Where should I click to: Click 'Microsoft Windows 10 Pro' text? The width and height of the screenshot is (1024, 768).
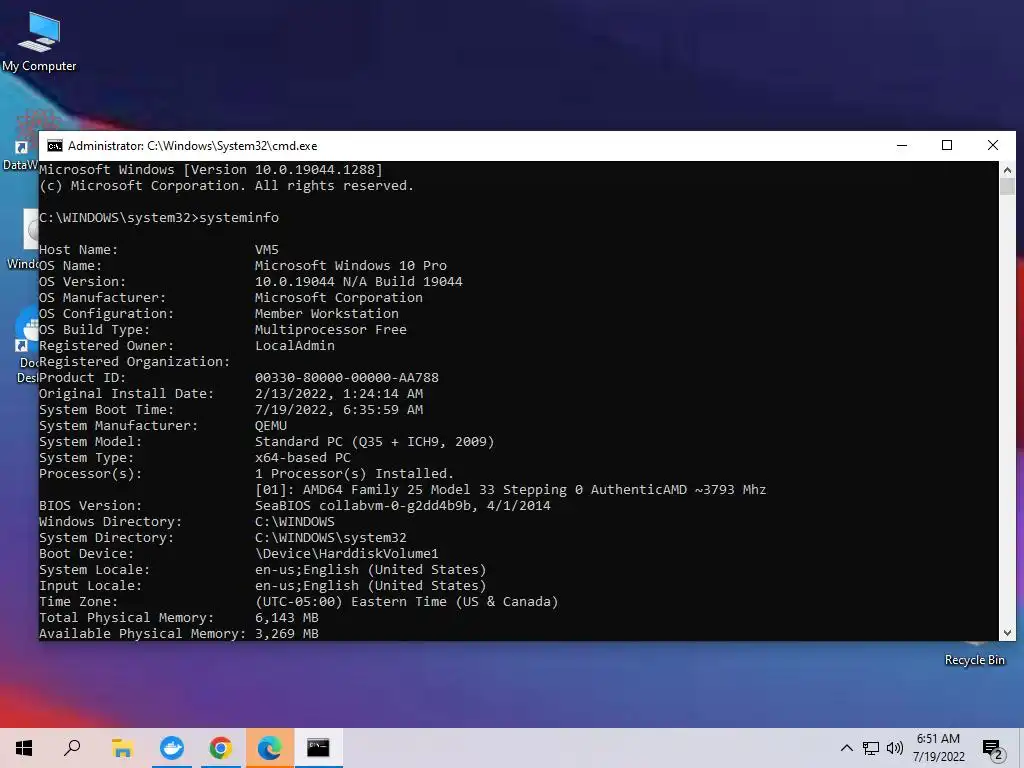(351, 265)
